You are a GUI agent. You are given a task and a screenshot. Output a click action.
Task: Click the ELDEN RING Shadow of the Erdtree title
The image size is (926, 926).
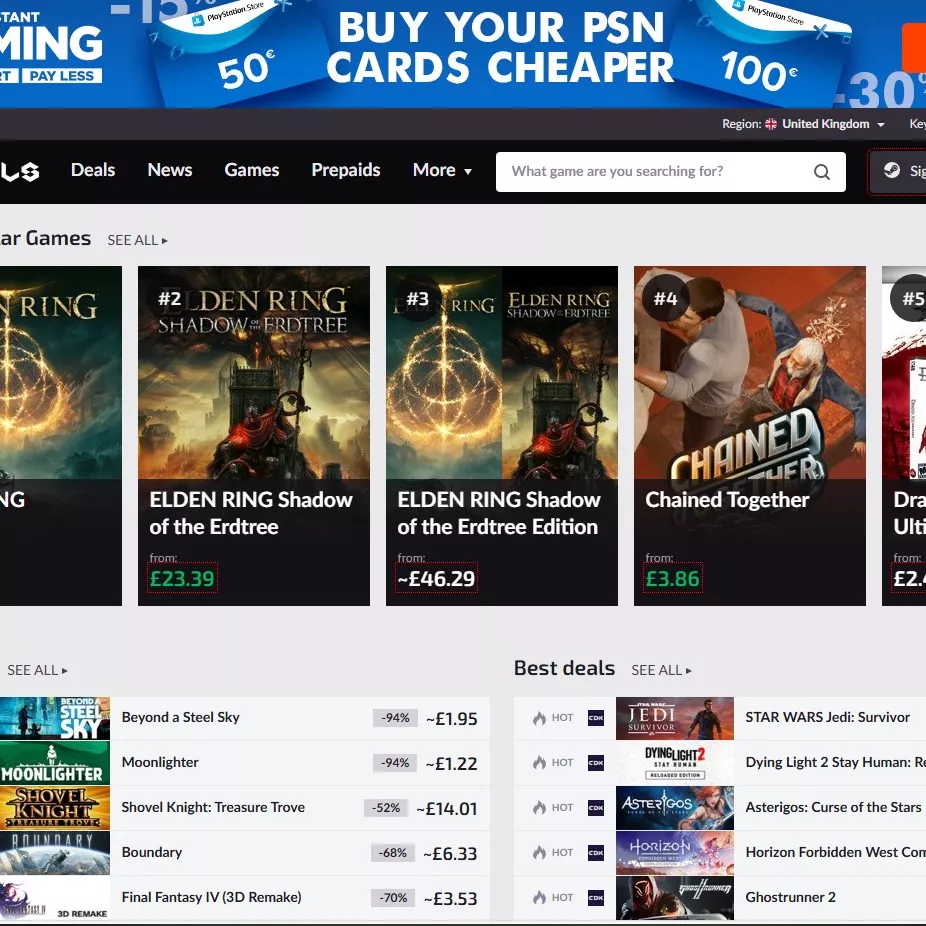point(251,513)
